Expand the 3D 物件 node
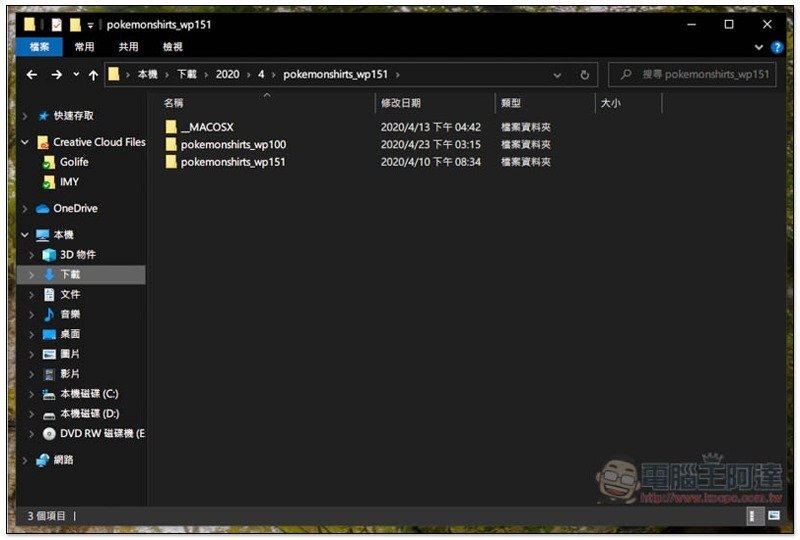Screen dimensions: 800x540 (32, 255)
